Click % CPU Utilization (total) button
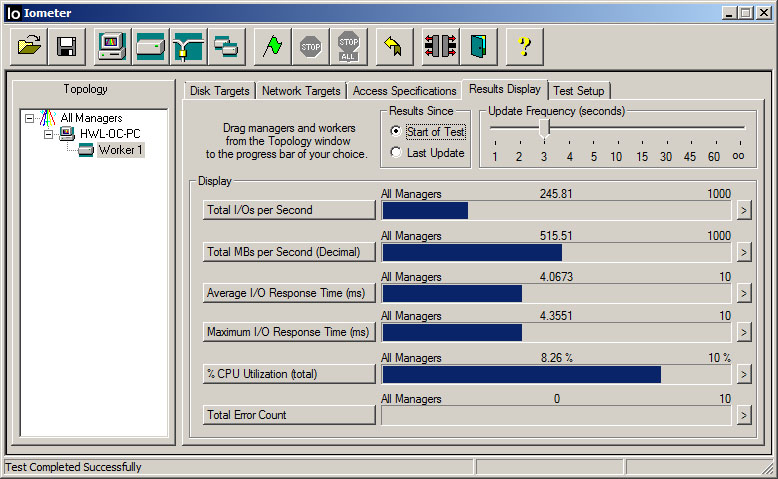The height and width of the screenshot is (479, 778). [x=289, y=374]
